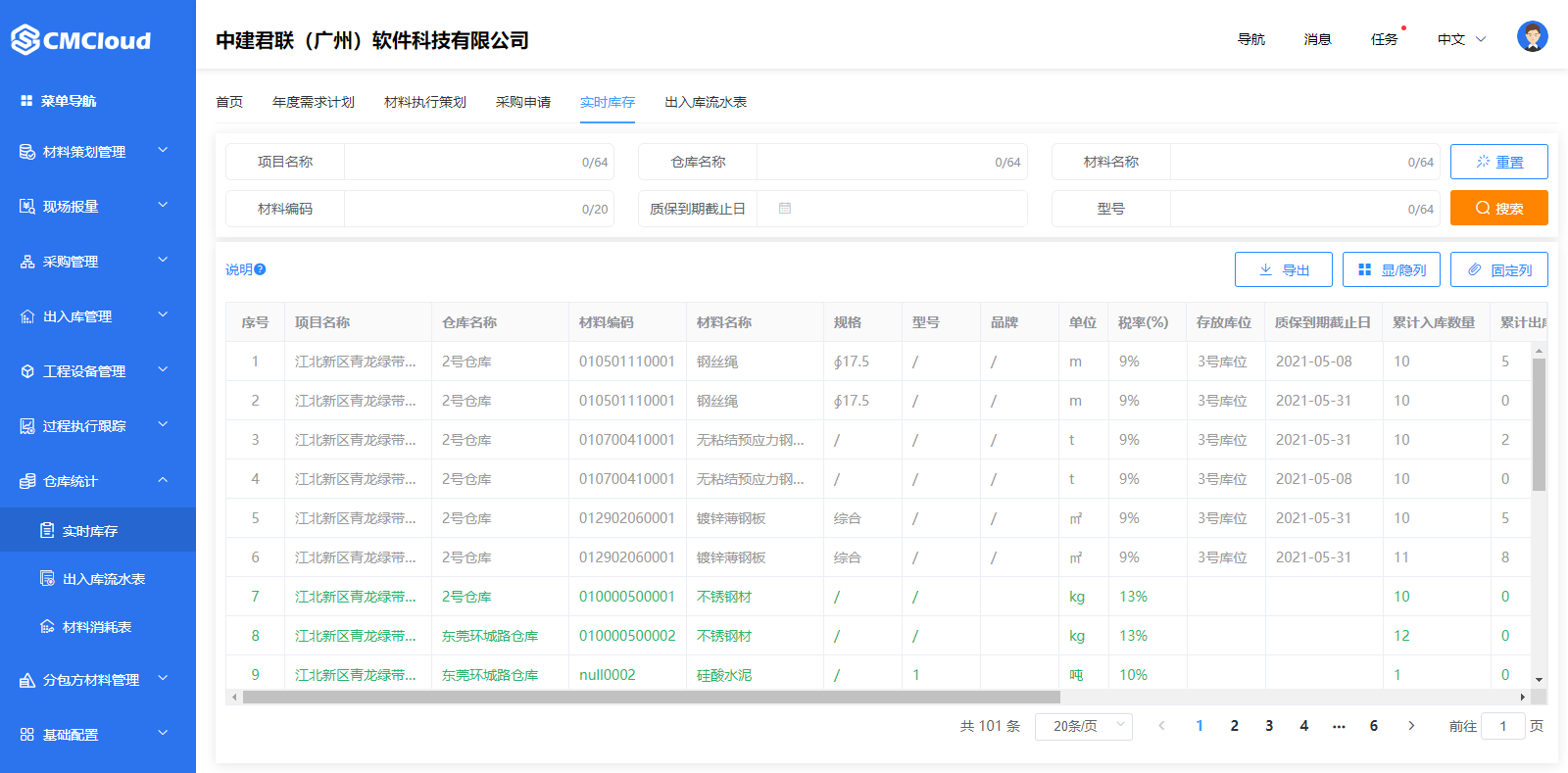
Task: Click the 导出 export button
Action: tap(1283, 269)
